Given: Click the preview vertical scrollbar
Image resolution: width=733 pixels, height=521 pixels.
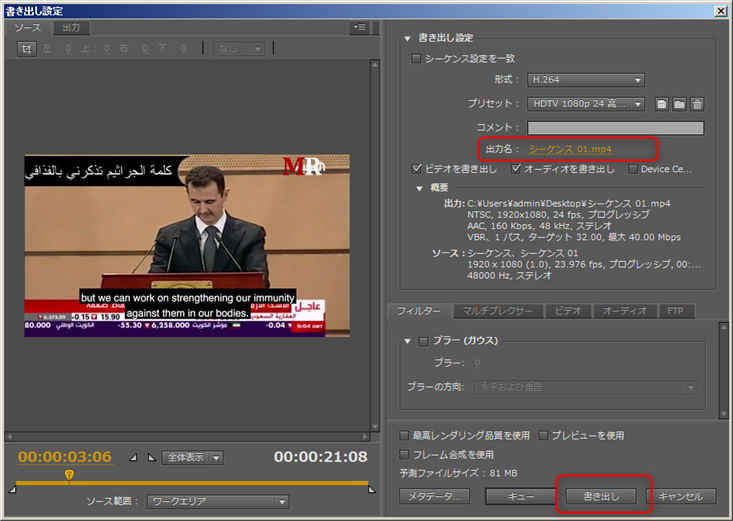Looking at the screenshot, I should (x=375, y=245).
